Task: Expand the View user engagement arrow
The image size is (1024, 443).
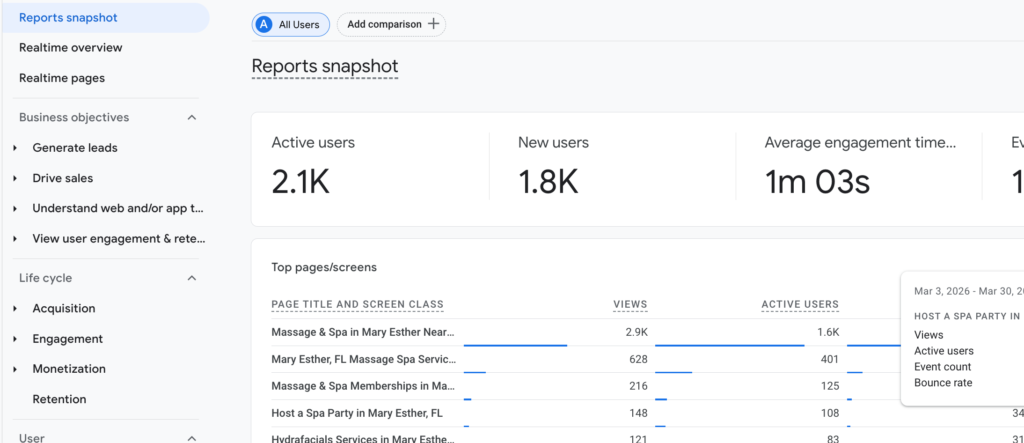Action: click(16, 239)
